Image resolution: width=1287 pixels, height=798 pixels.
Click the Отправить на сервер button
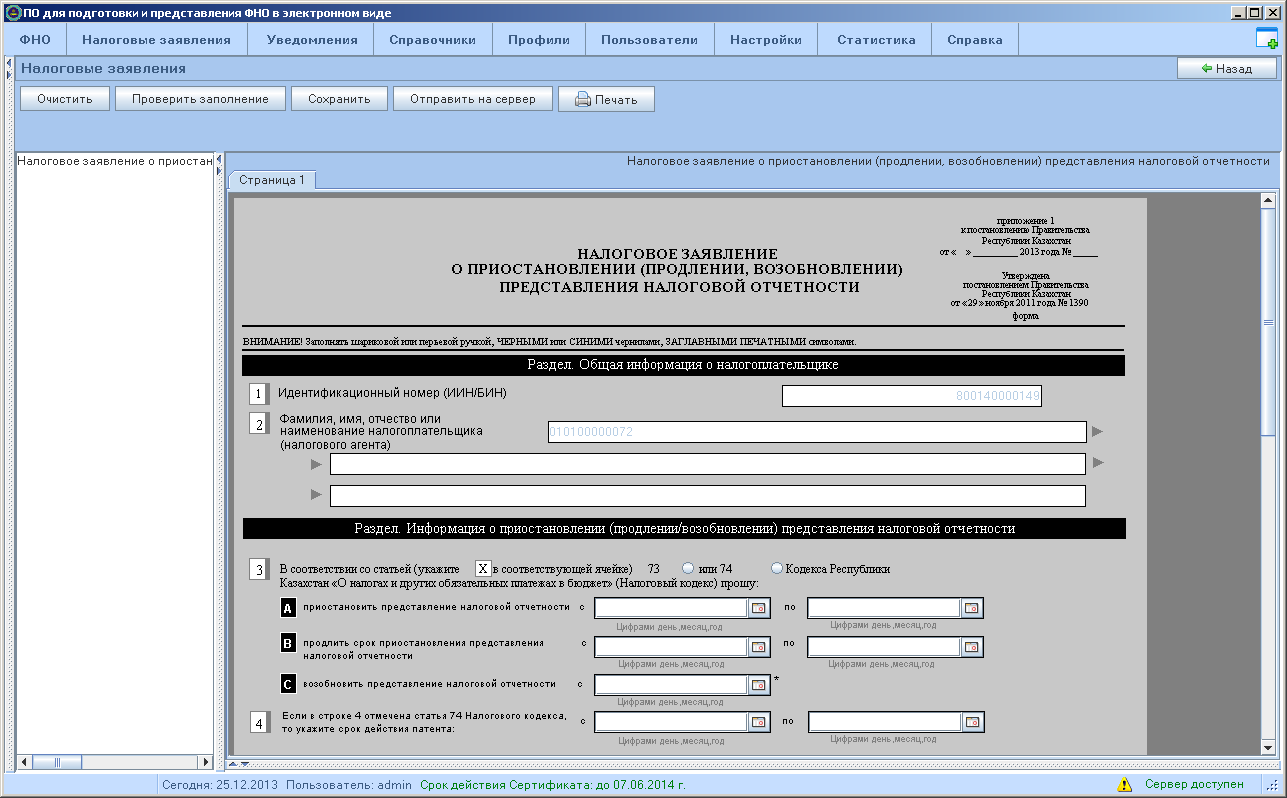(x=473, y=99)
